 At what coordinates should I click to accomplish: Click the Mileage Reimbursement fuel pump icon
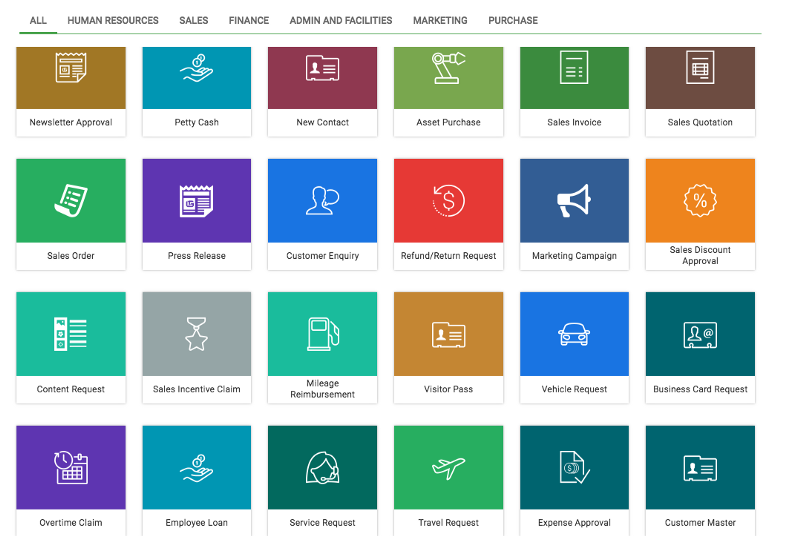[322, 334]
